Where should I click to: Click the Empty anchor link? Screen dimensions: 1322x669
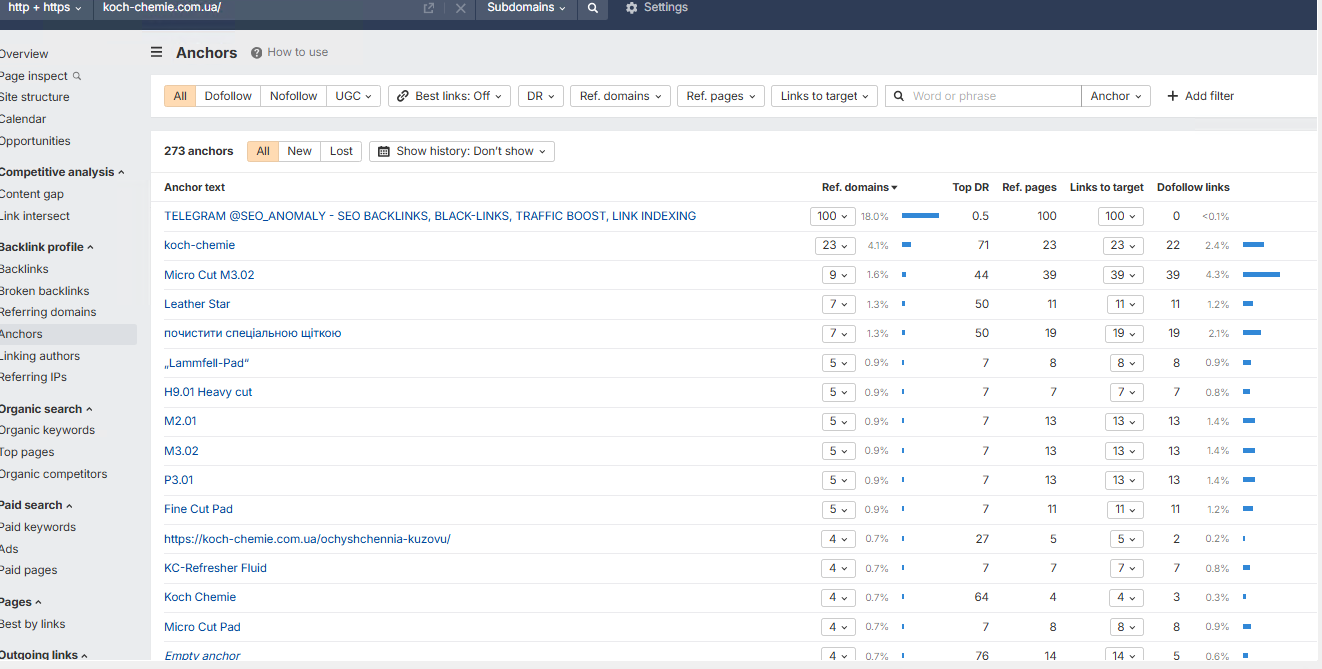click(202, 656)
